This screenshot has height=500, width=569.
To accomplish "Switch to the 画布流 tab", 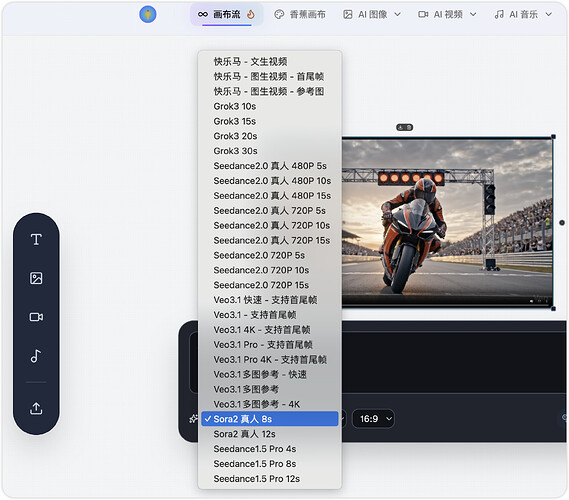I will coord(226,15).
